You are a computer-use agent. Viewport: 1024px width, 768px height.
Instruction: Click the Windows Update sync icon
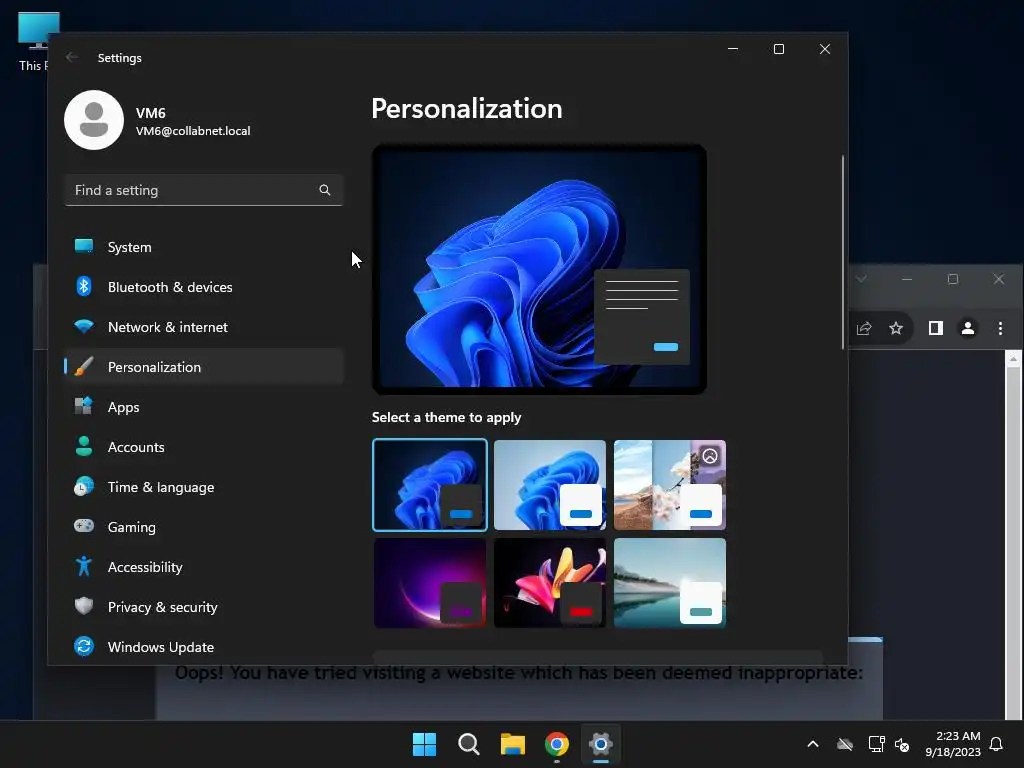pyautogui.click(x=84, y=646)
